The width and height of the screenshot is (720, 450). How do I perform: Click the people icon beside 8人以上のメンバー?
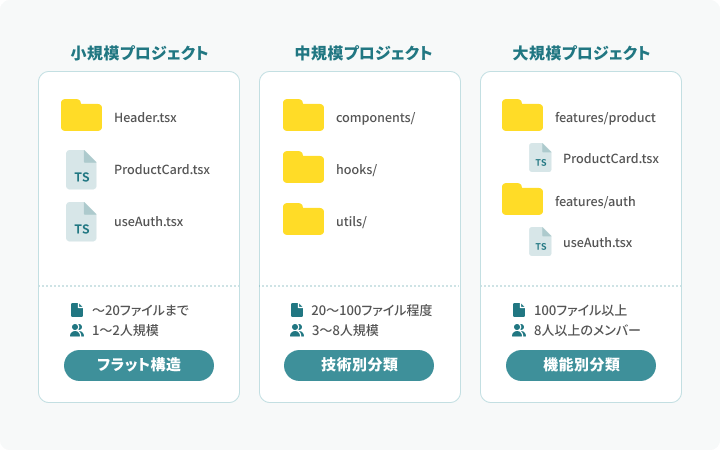519,330
